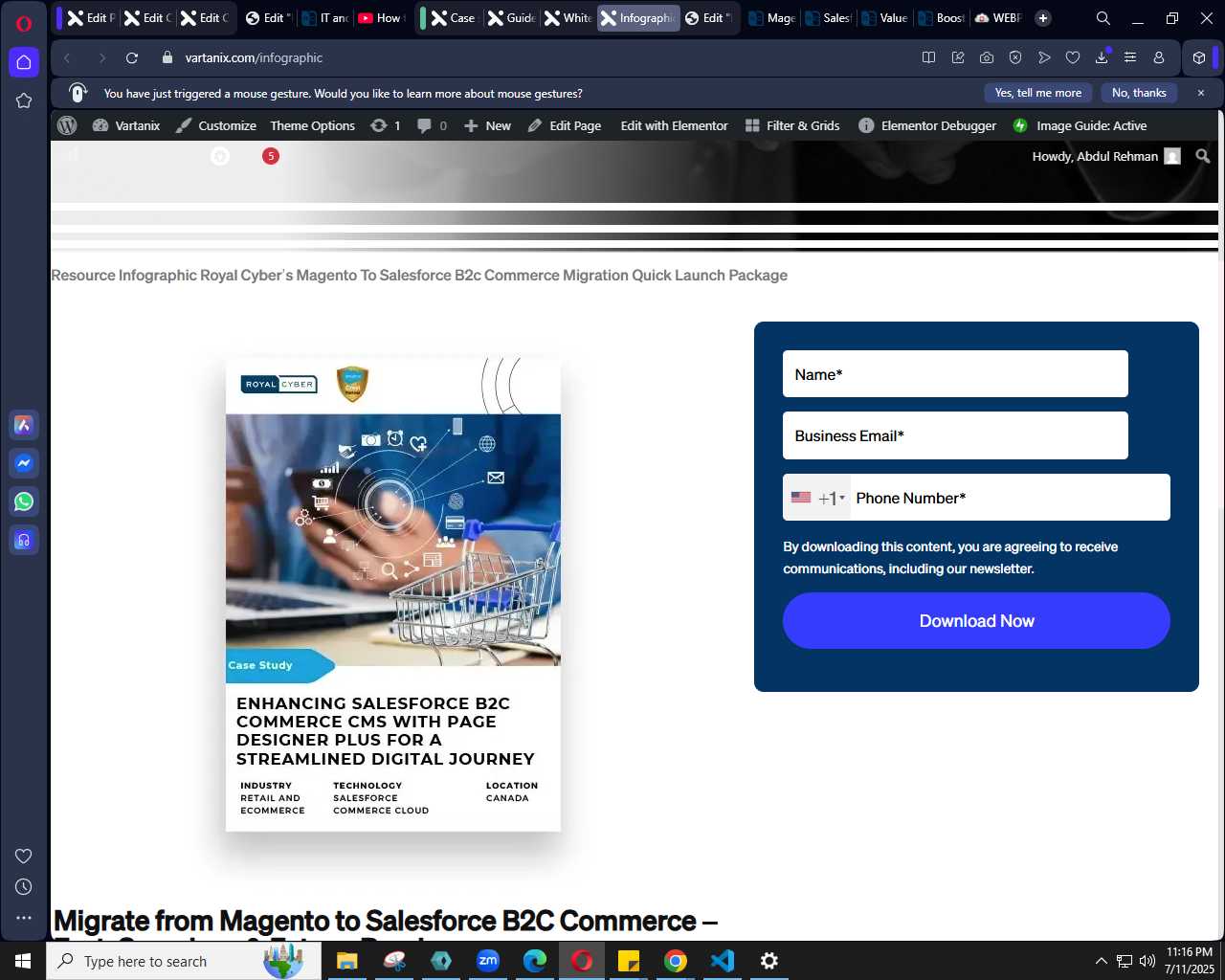The image size is (1225, 980).
Task: Switch to the White tab
Action: coord(567,18)
